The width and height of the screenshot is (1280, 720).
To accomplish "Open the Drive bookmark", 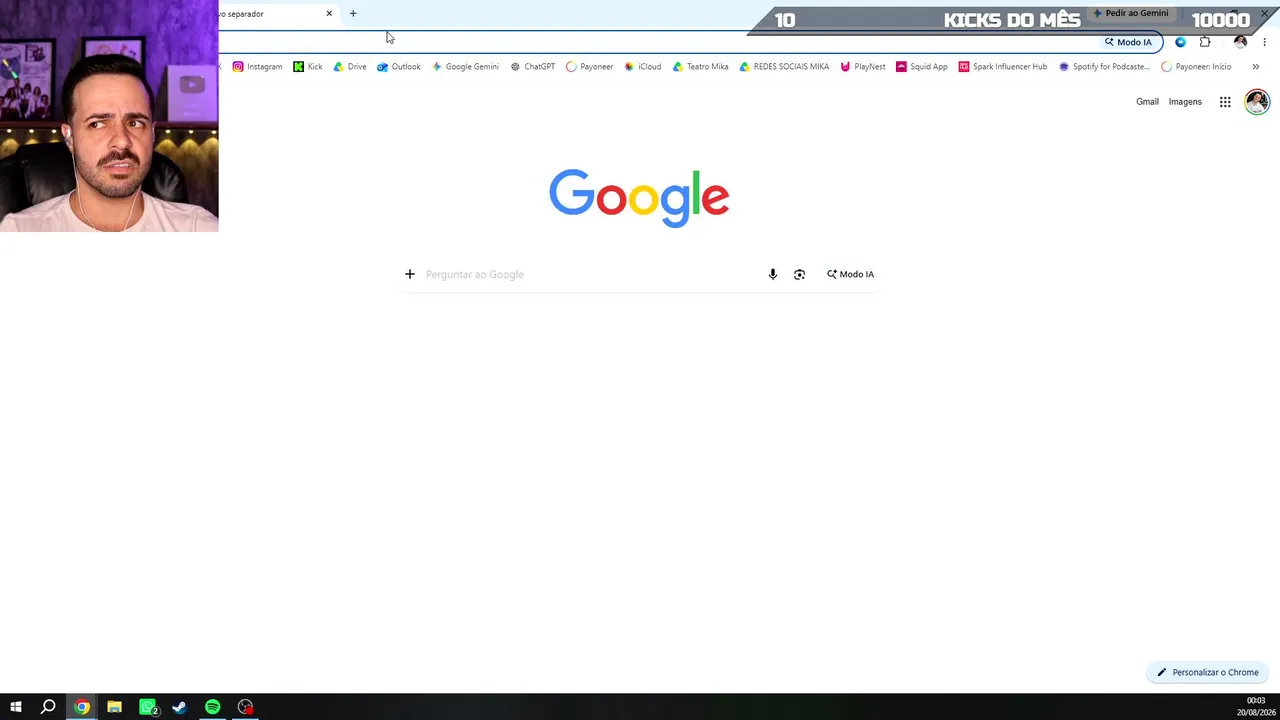I will 349,67.
